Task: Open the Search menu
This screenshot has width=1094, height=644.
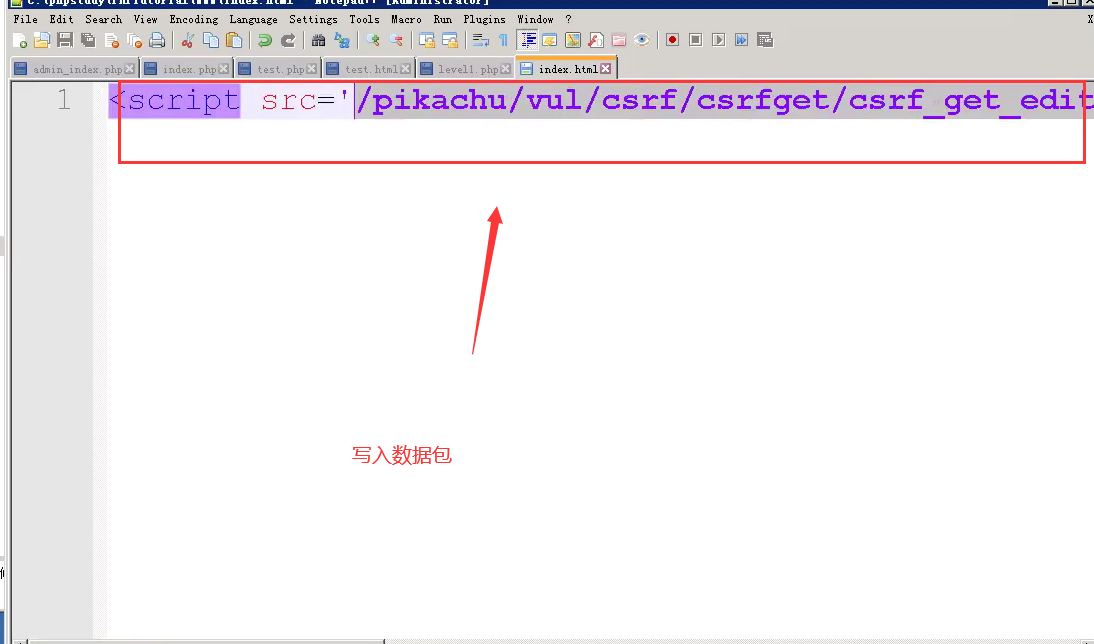Action: 103,20
